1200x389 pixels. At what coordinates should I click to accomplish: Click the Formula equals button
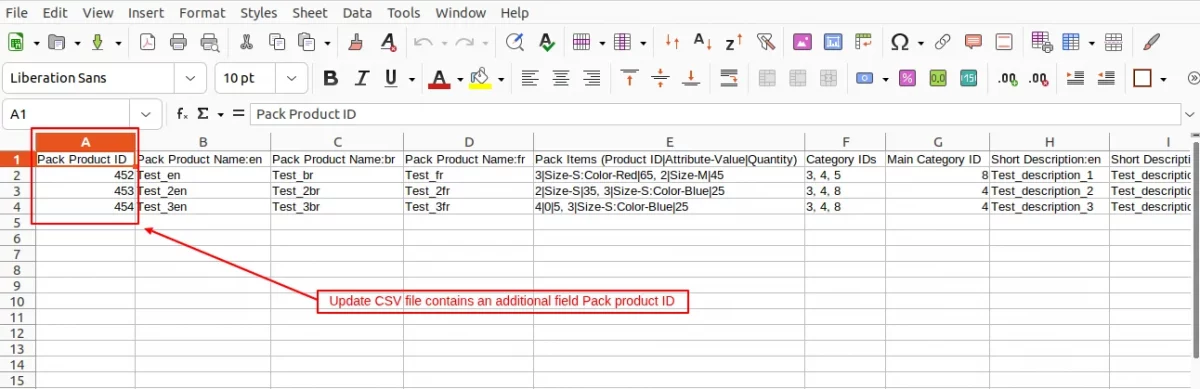(x=238, y=114)
